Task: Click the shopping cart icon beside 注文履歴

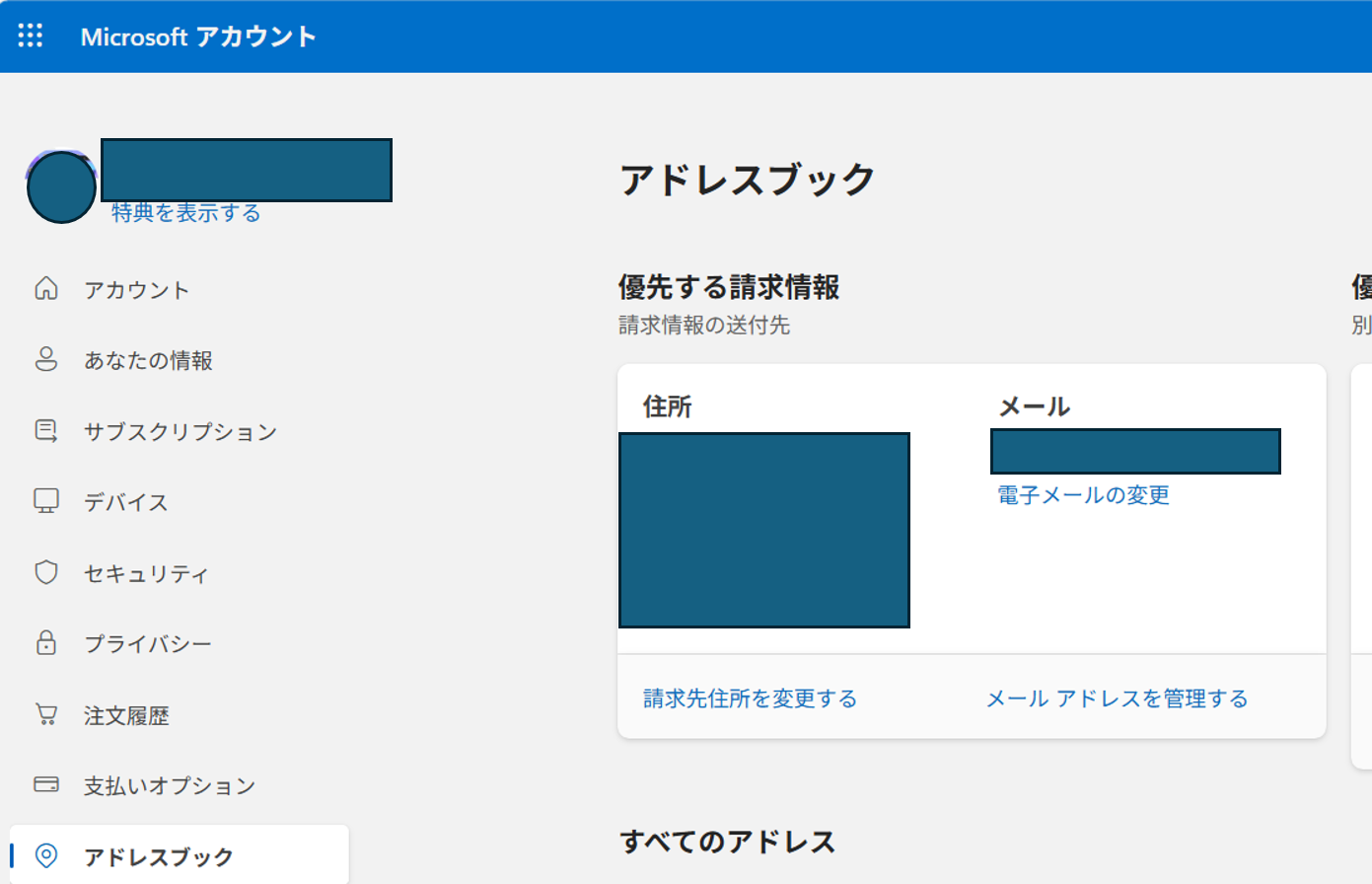Action: (x=46, y=714)
